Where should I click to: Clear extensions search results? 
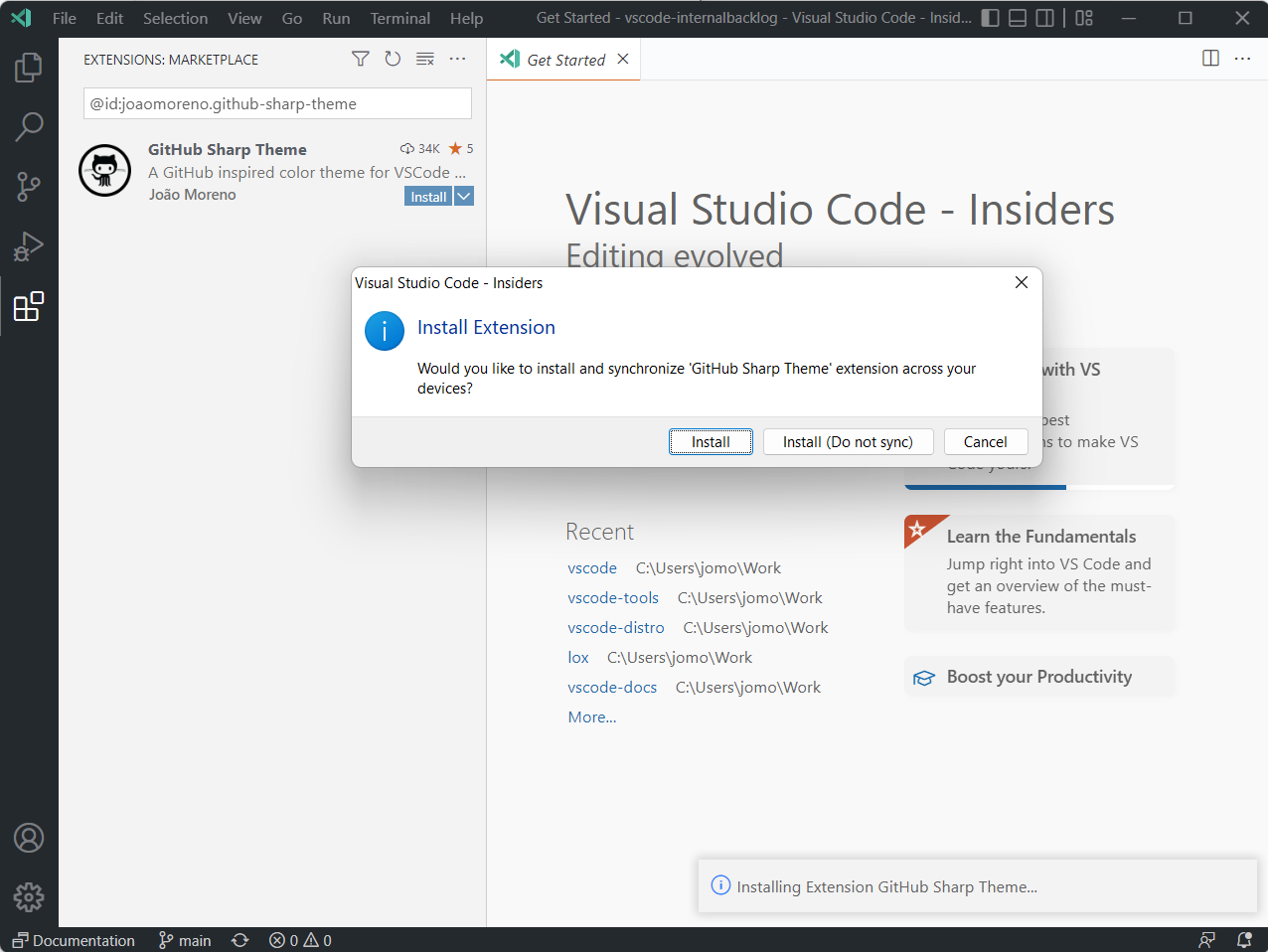[x=425, y=60]
